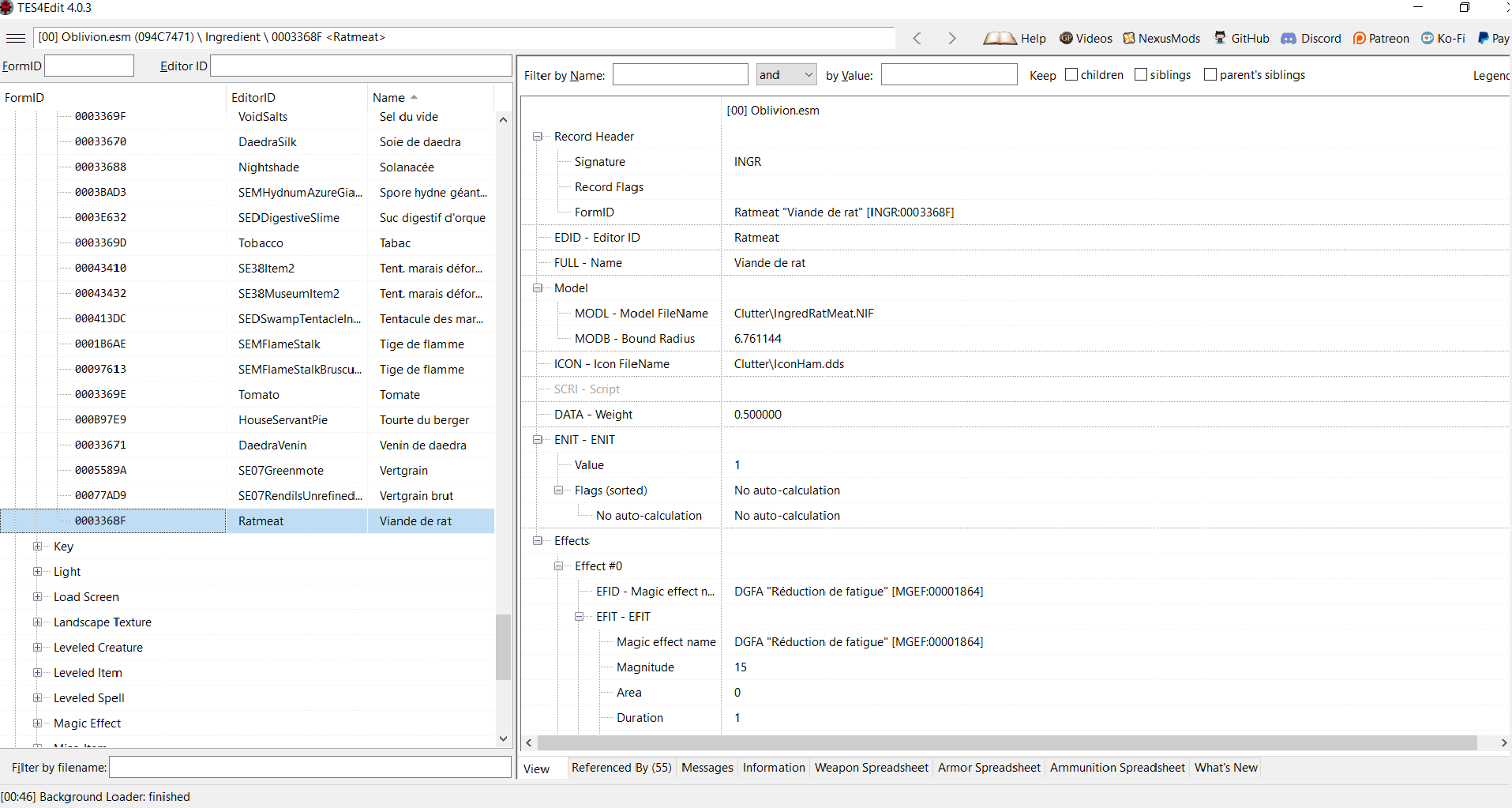This screenshot has height=808, width=1512.
Task: Expand the Landscape Texture group
Action: pyautogui.click(x=37, y=622)
